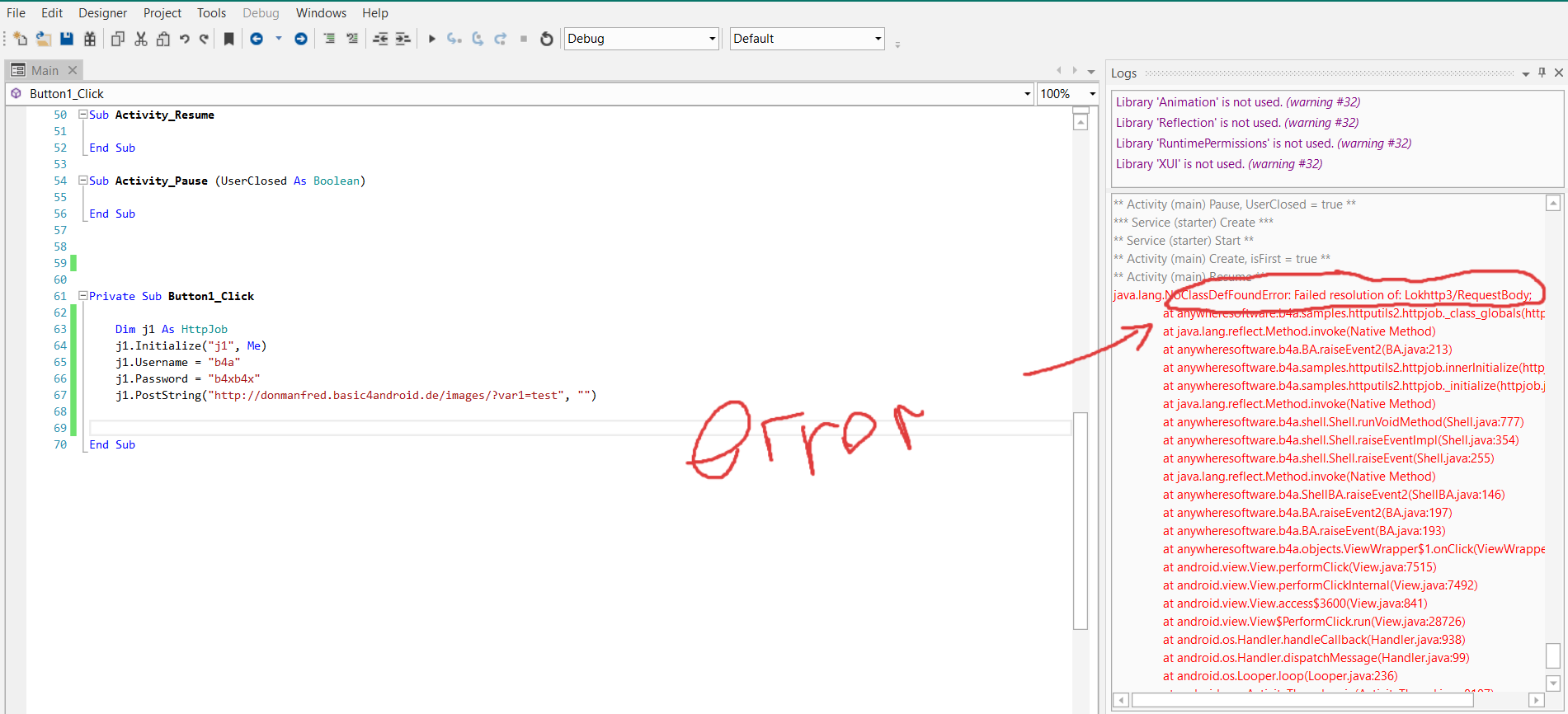The height and width of the screenshot is (714, 1568).
Task: Decrease indent of the selected lines
Action: (x=380, y=39)
